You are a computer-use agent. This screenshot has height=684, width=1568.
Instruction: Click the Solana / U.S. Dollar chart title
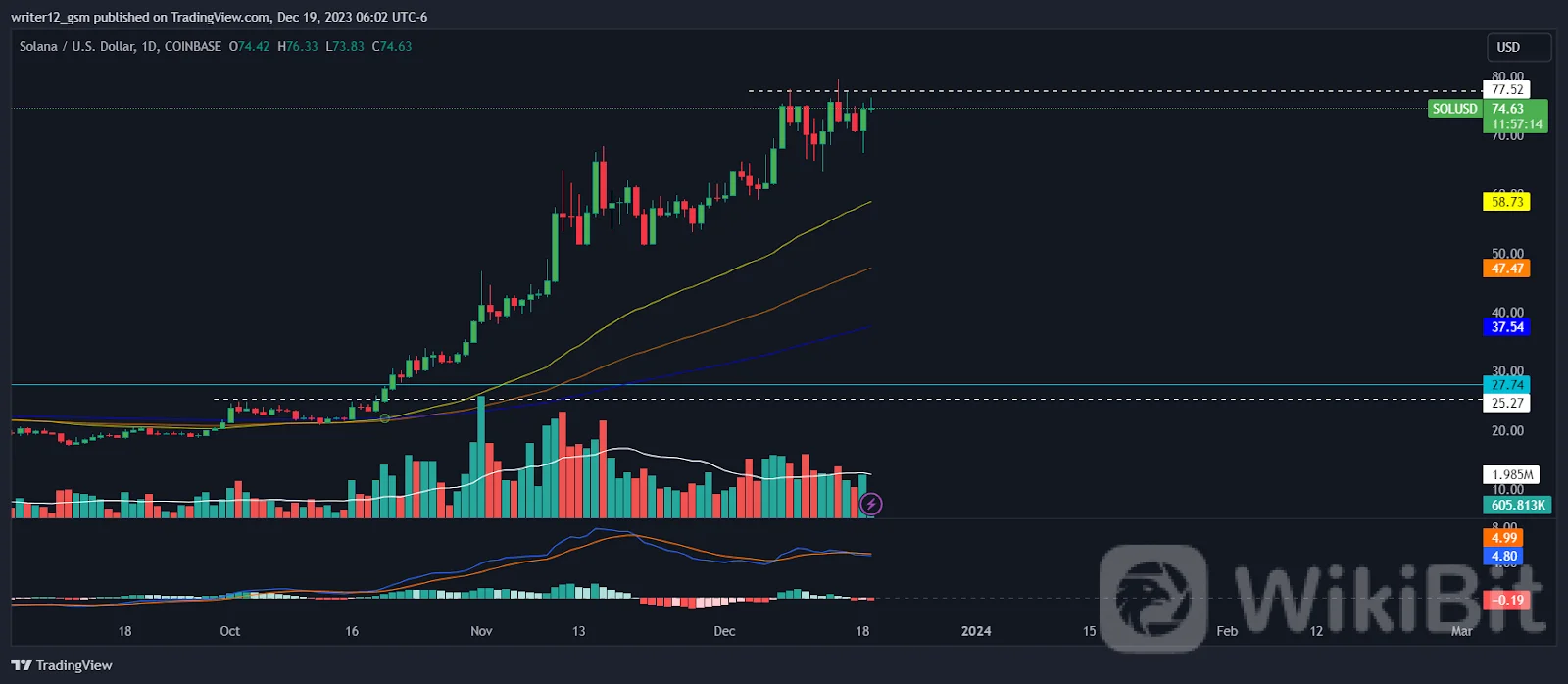click(120, 46)
